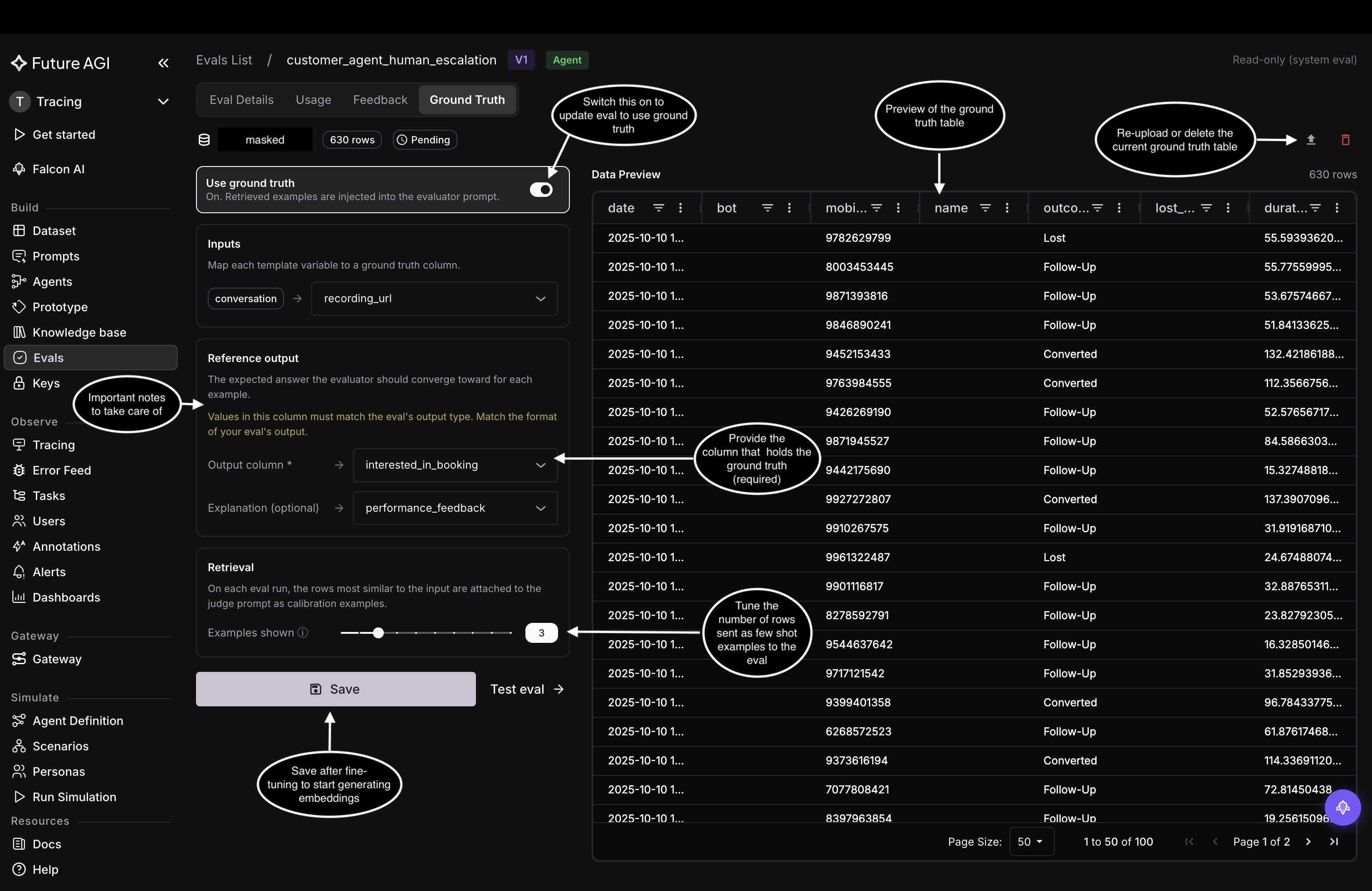Expand the Tracing workspace dropdown
This screenshot has width=1372, height=891.
tap(163, 102)
